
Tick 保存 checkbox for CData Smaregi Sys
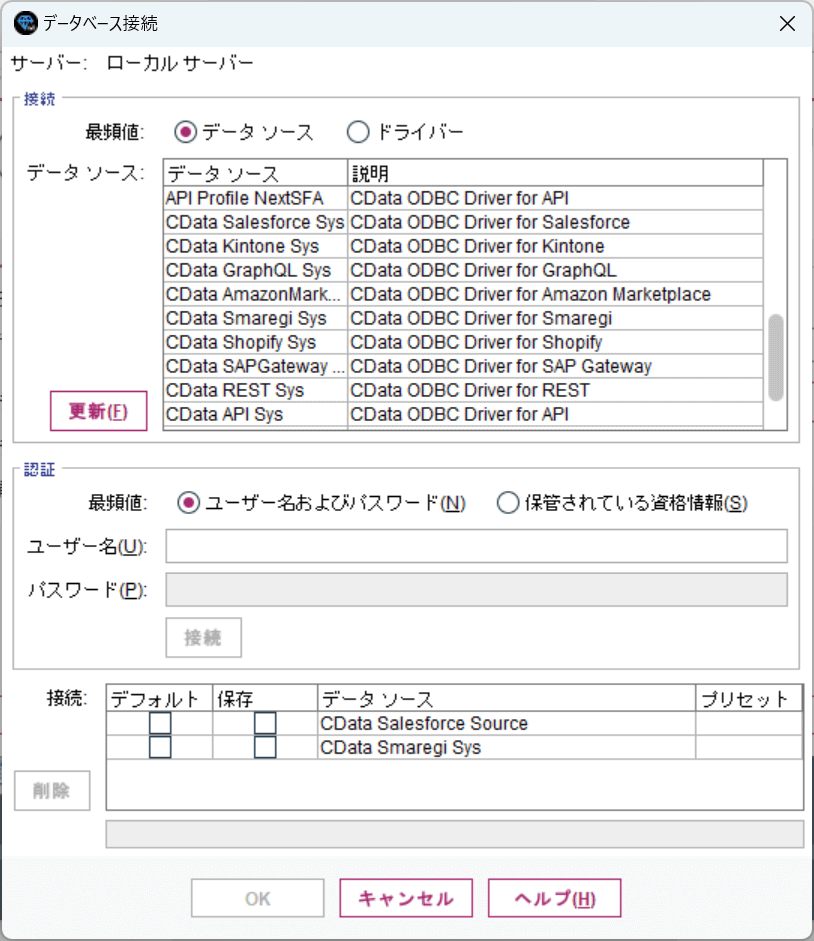tap(265, 747)
